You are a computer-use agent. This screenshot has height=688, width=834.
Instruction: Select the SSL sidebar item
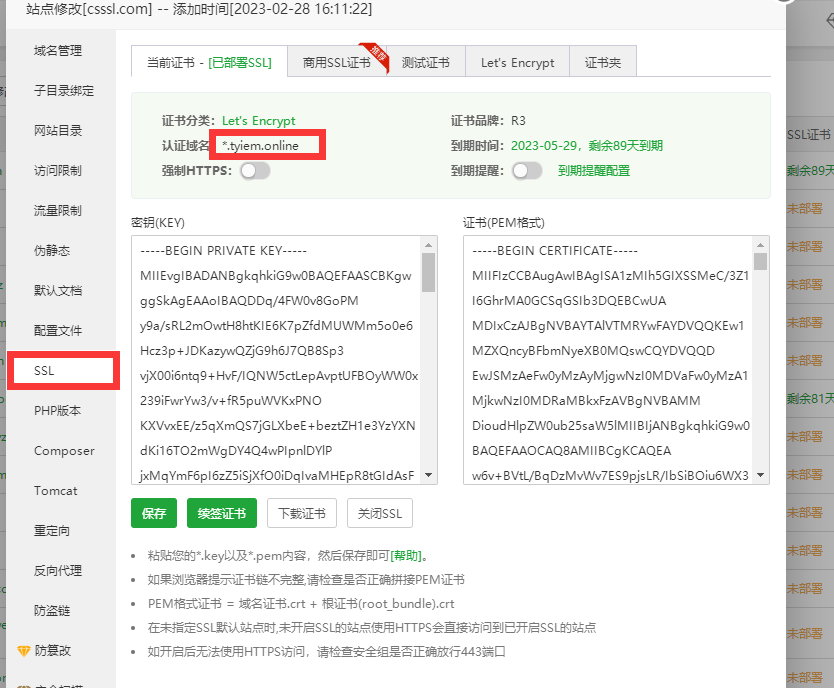coord(63,371)
